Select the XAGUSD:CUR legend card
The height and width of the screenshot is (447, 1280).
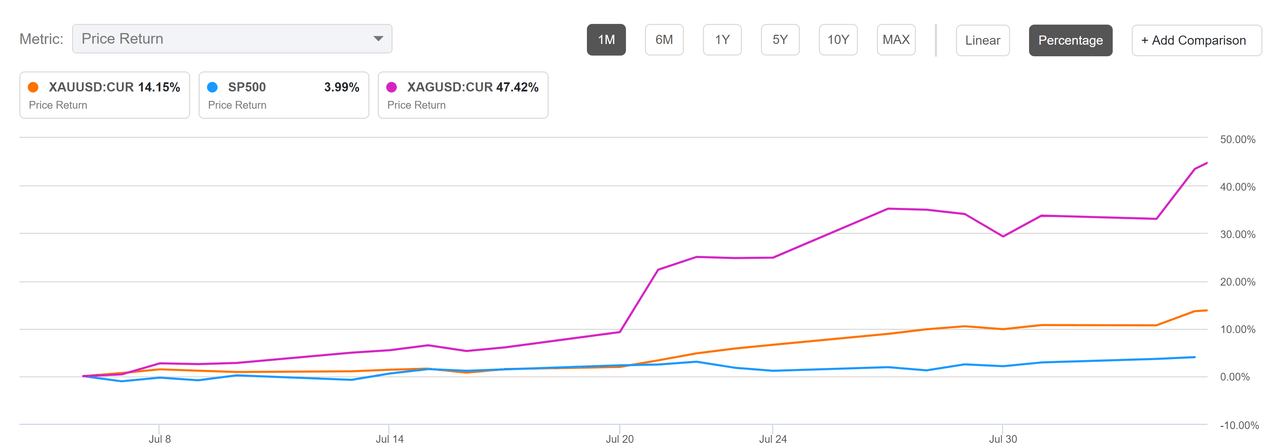click(463, 95)
